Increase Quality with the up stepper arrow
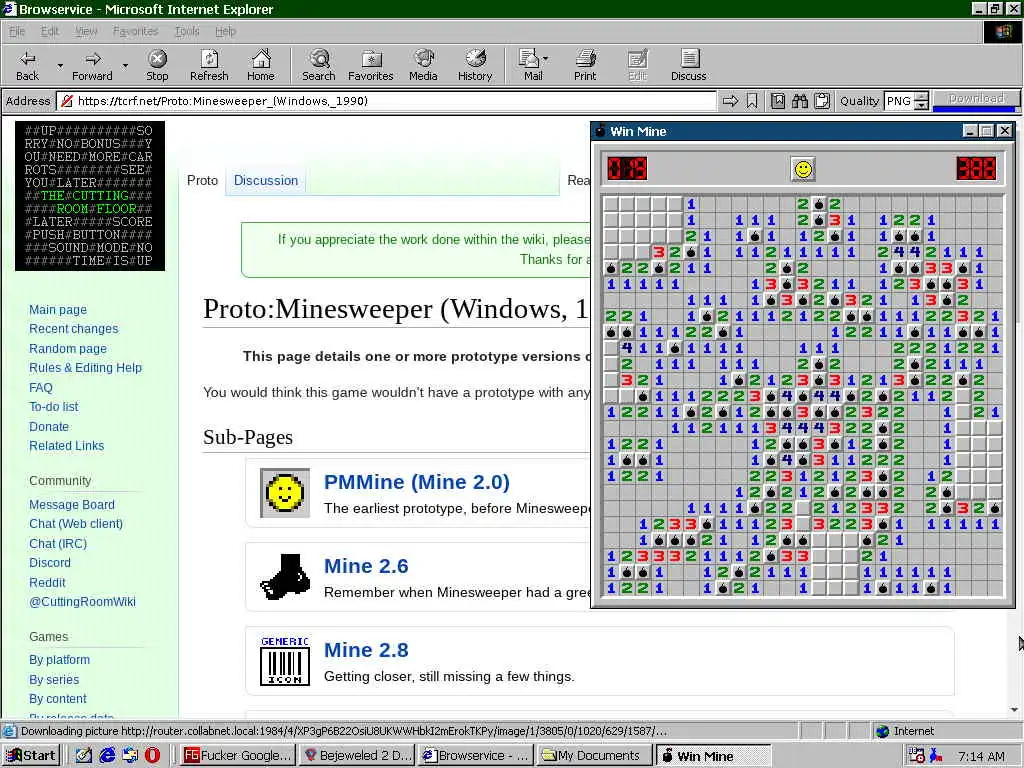This screenshot has width=1024, height=768. pos(921,97)
